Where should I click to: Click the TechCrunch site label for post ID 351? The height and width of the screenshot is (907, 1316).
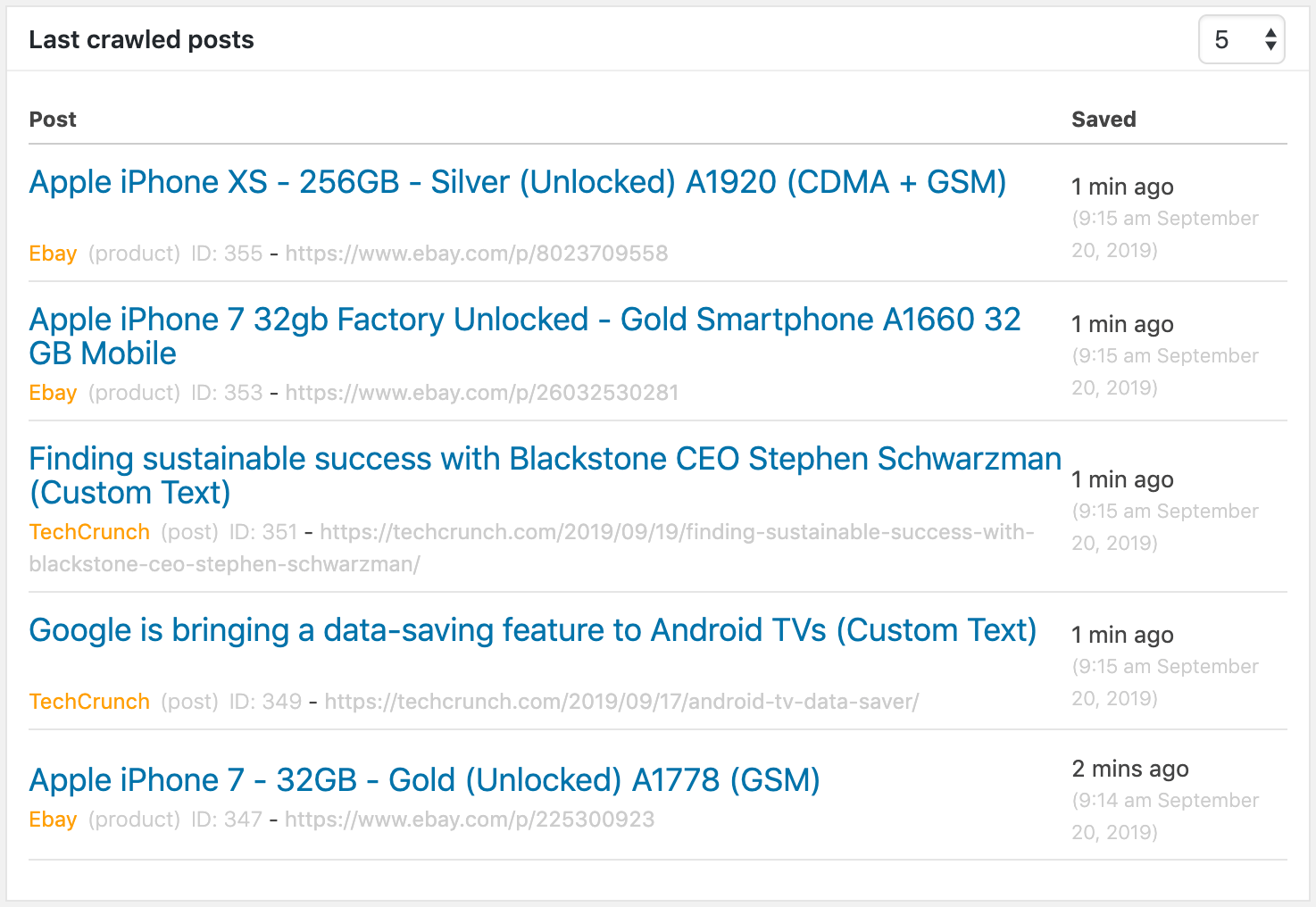pyautogui.click(x=89, y=532)
